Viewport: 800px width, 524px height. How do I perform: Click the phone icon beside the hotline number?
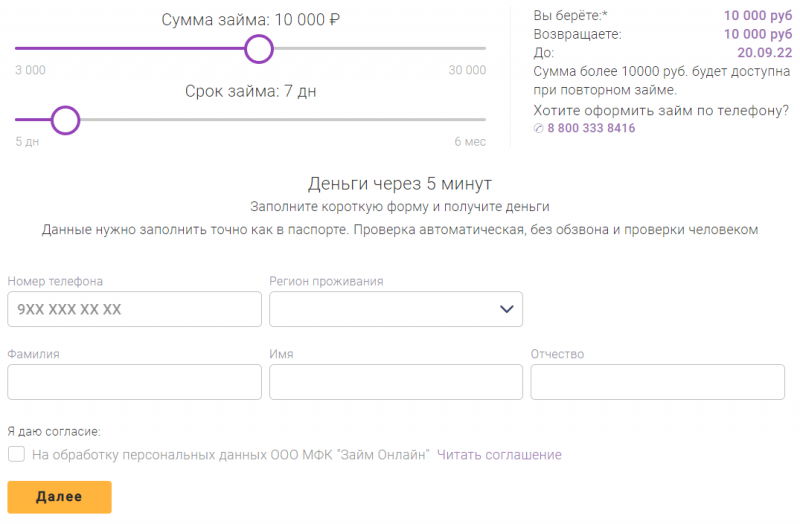(x=539, y=129)
